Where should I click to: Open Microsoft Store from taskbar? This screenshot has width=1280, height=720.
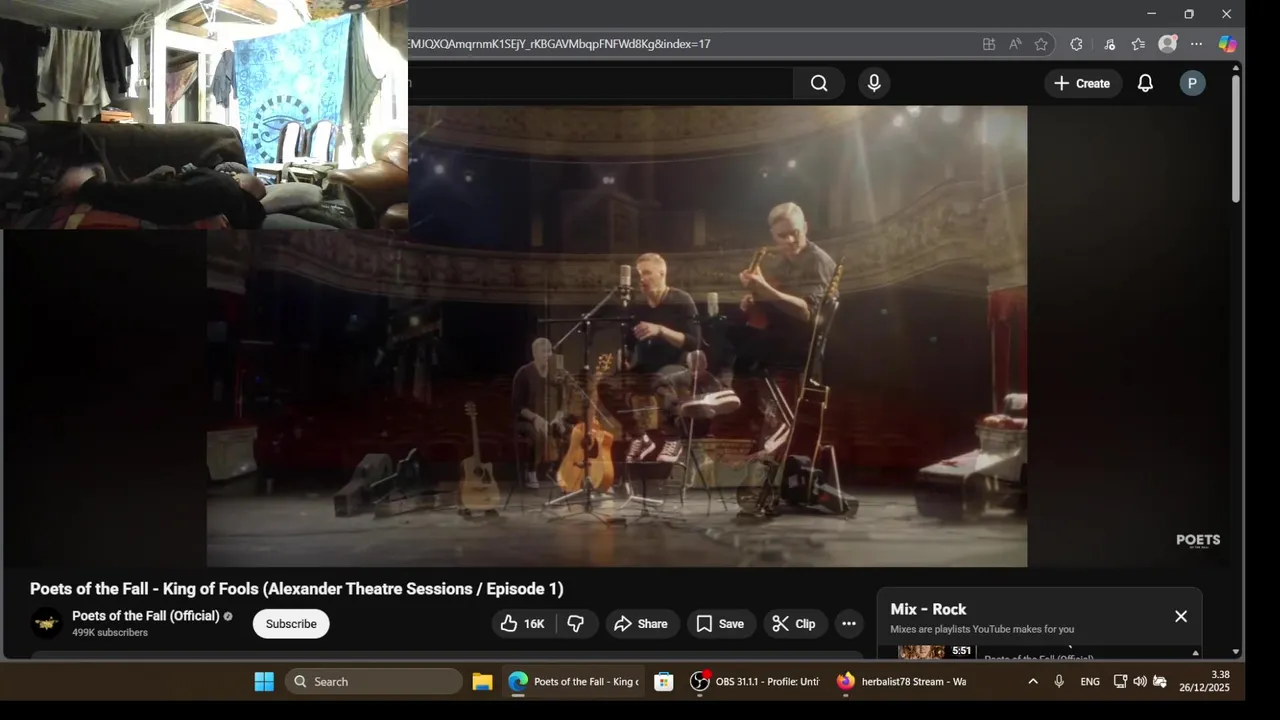(663, 682)
